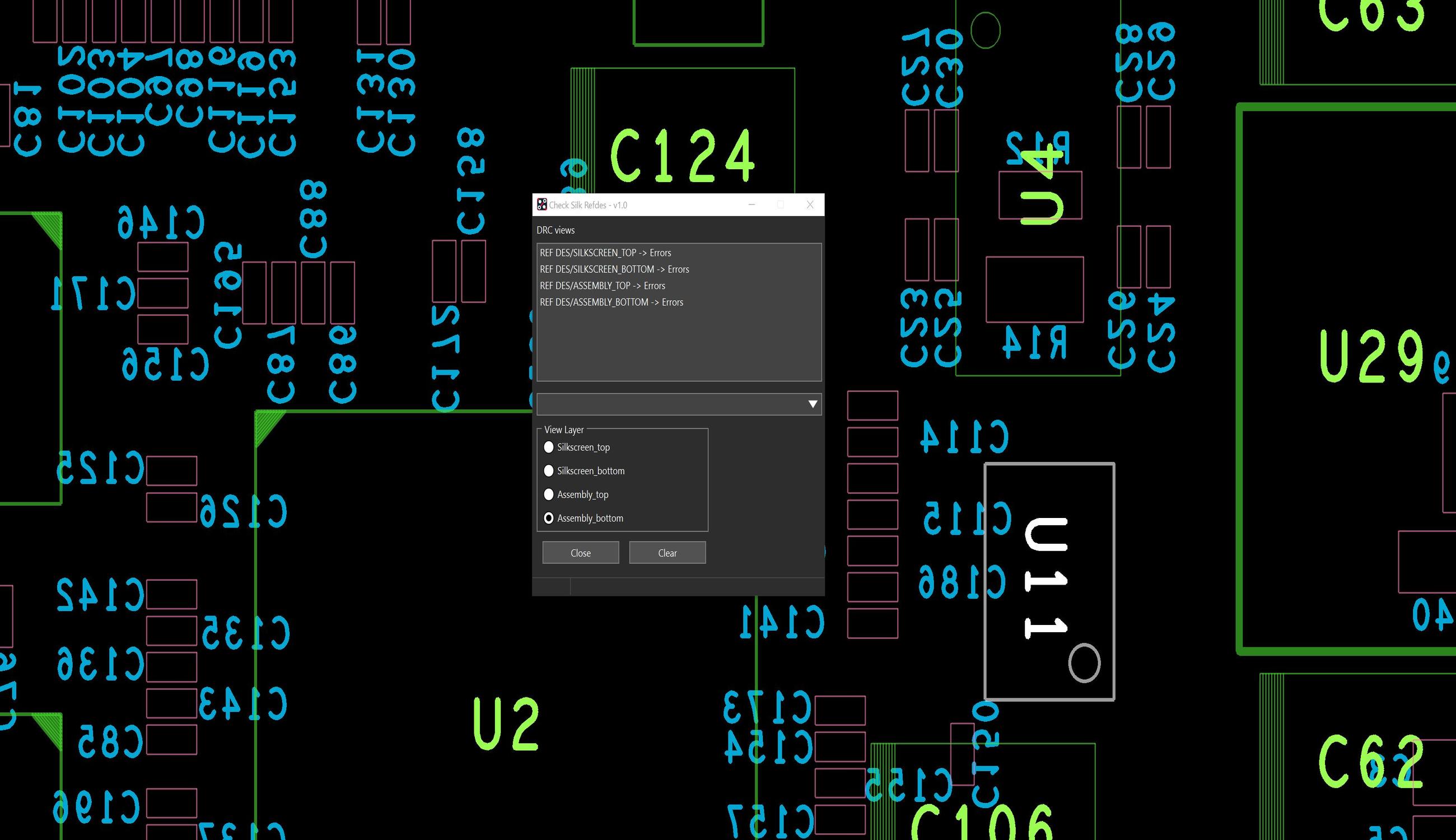
Task: Select REF DES/ASSEMBLY_BOTTOM -> Errors row
Action: [x=679, y=302]
